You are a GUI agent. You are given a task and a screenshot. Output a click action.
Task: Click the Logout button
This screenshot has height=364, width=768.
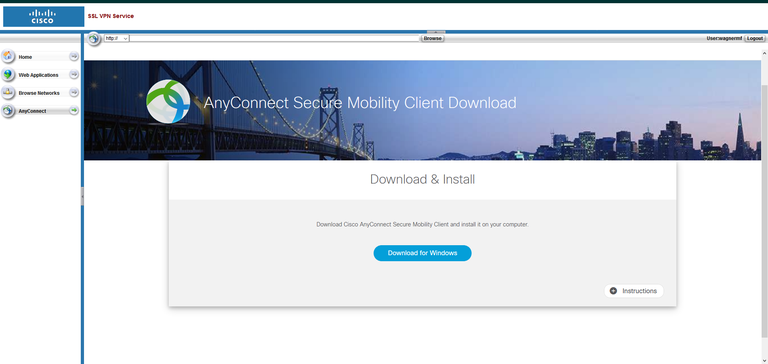click(755, 38)
